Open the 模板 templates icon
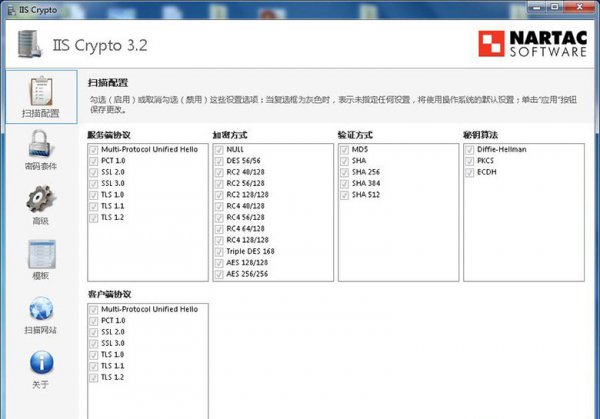600x419 pixels. tap(42, 254)
